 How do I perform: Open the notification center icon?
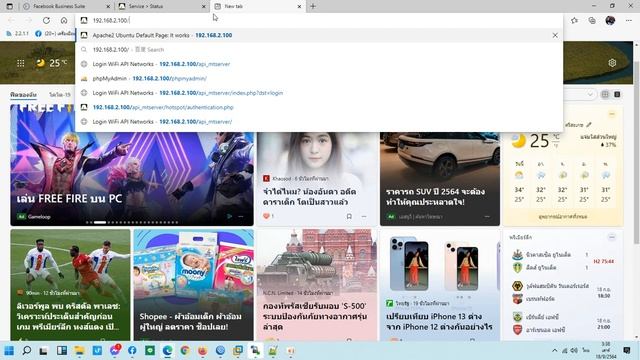pyautogui.click(x=627, y=350)
